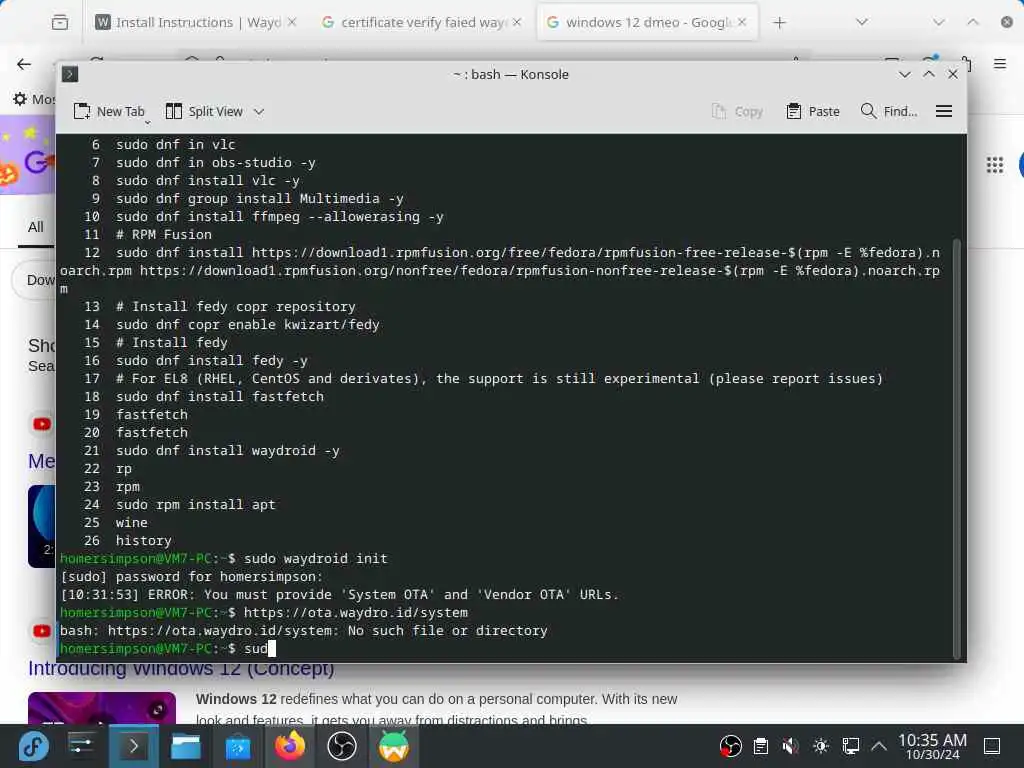
Task: Click the terminal prompt input line
Action: 506,648
